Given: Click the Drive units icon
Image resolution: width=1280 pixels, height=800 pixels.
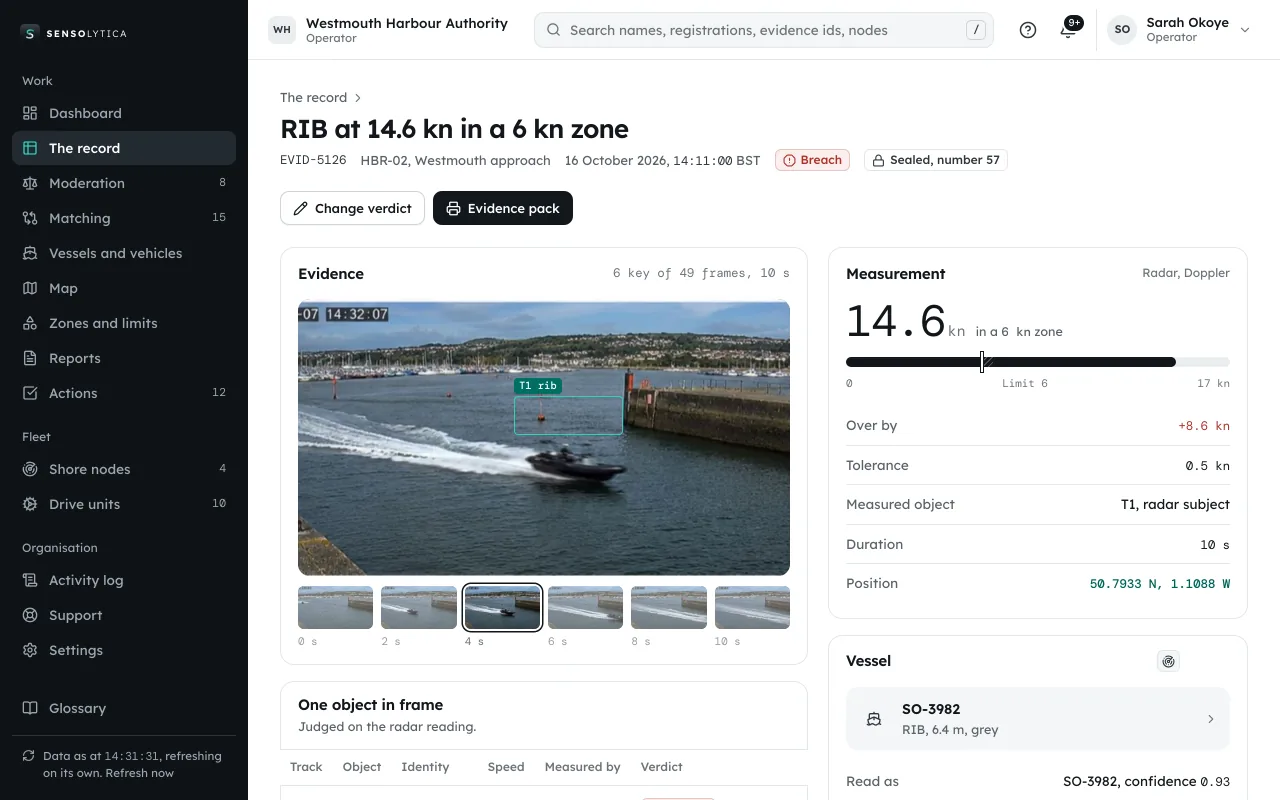Looking at the screenshot, I should [x=30, y=504].
